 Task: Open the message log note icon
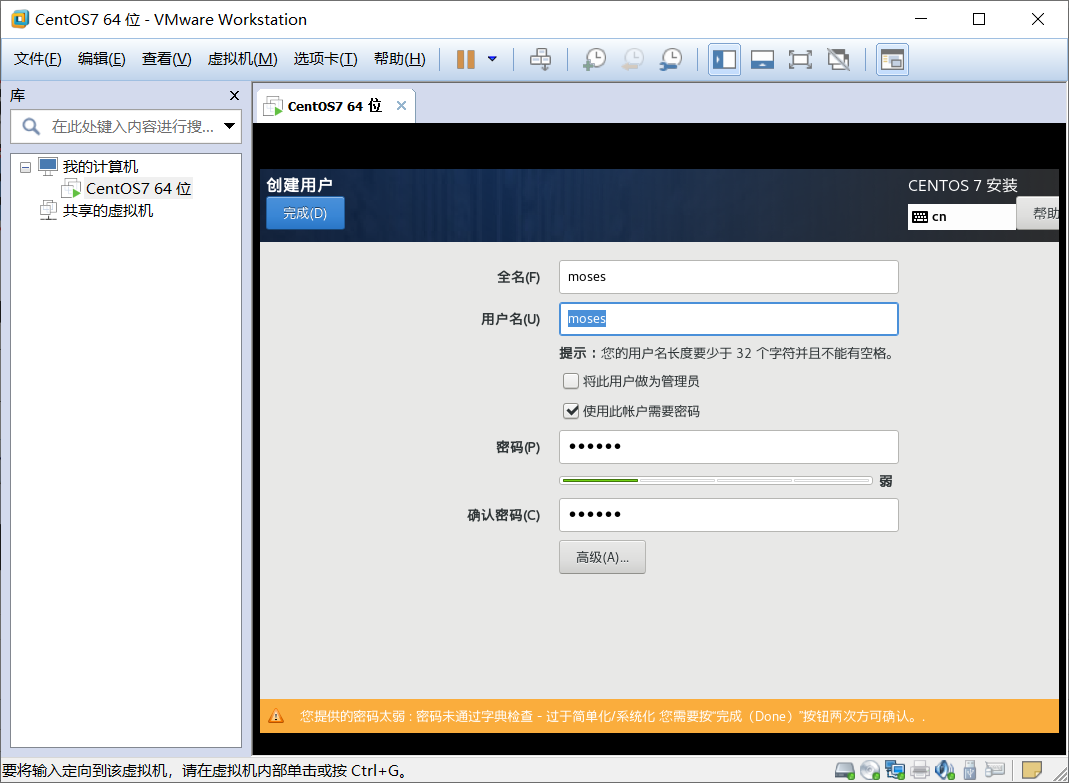coord(1032,770)
